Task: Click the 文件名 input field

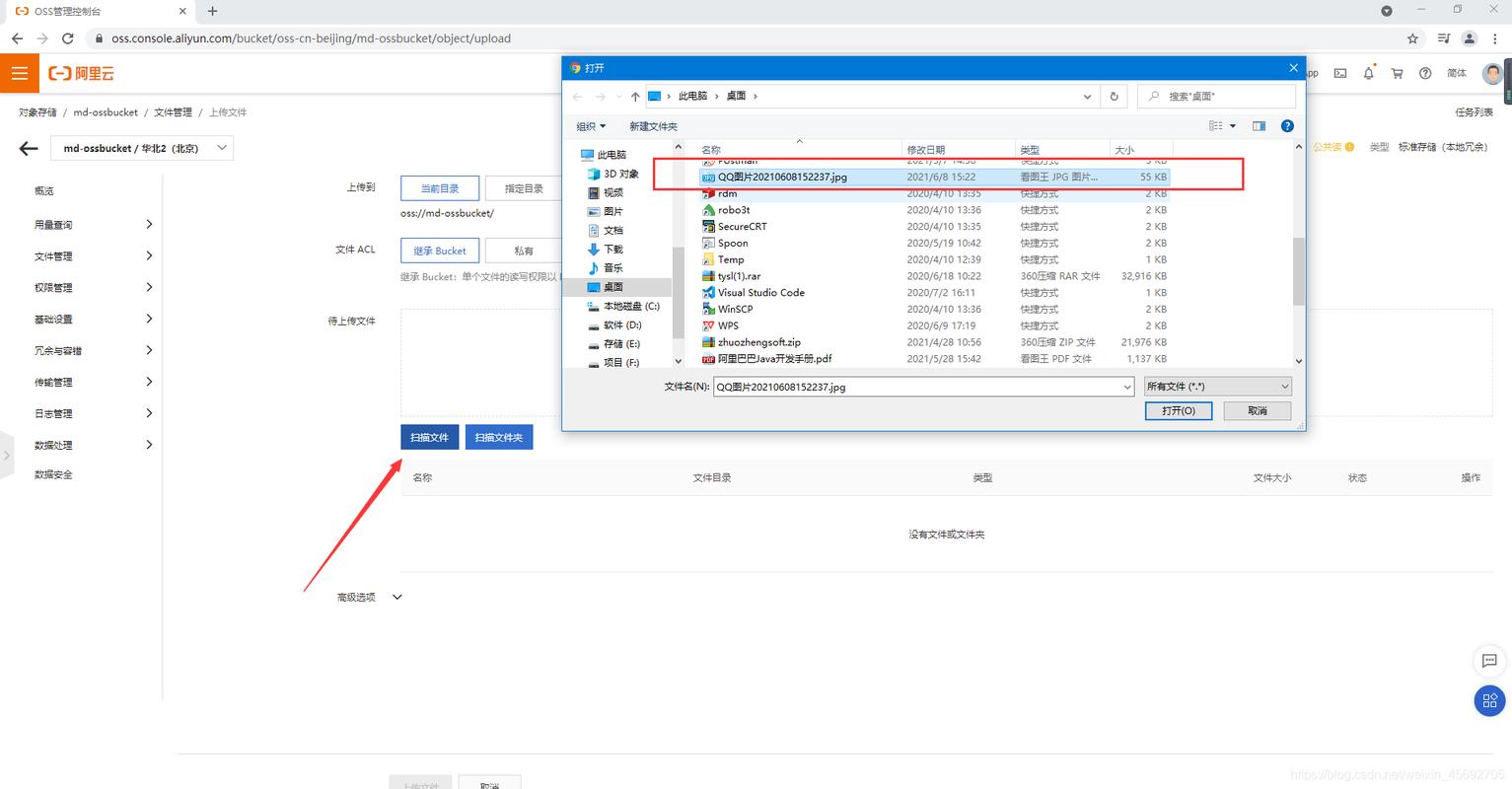Action: click(923, 387)
